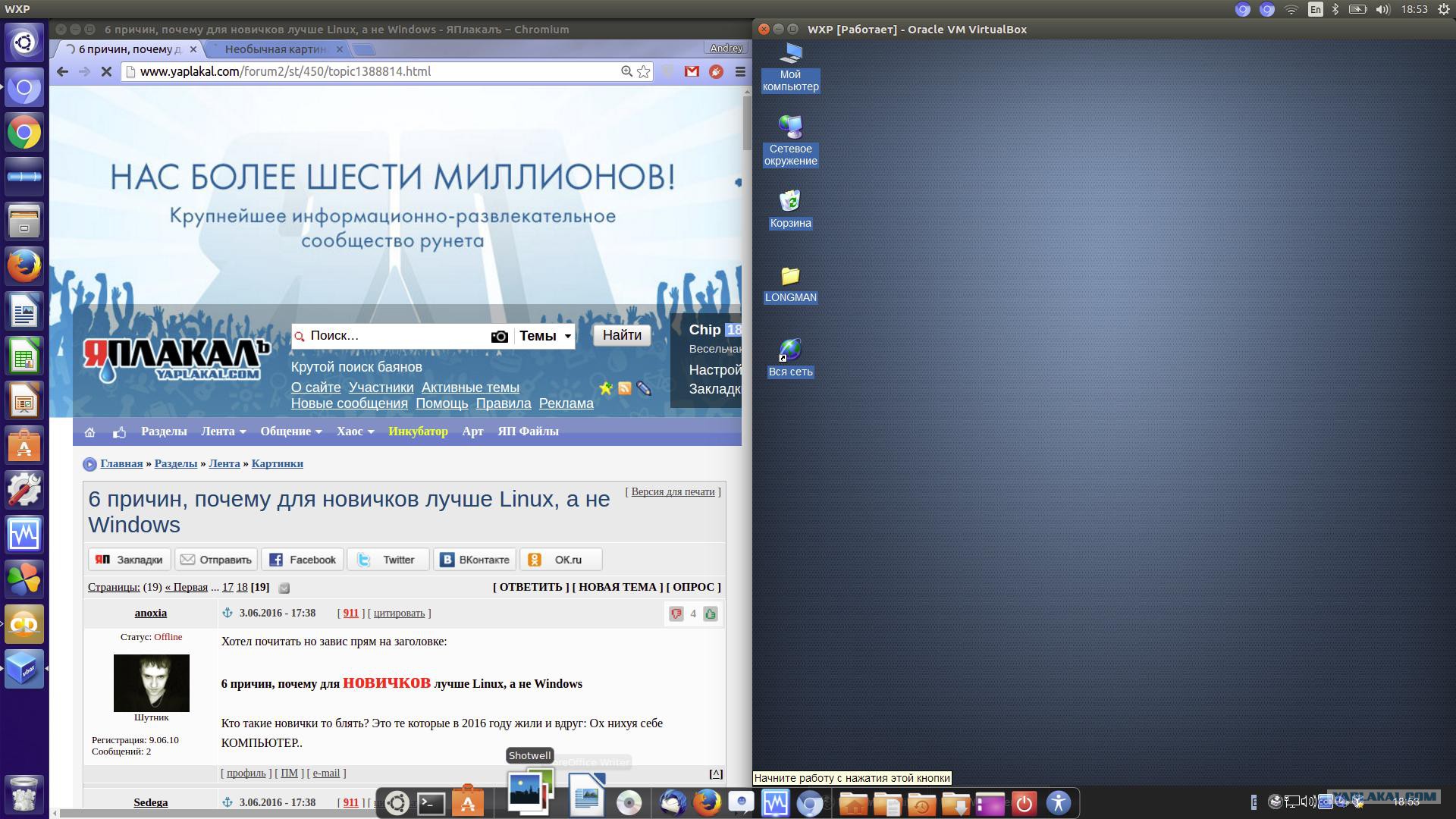Switch to the Необычная картинка tab
The image size is (1456, 819).
[x=275, y=49]
